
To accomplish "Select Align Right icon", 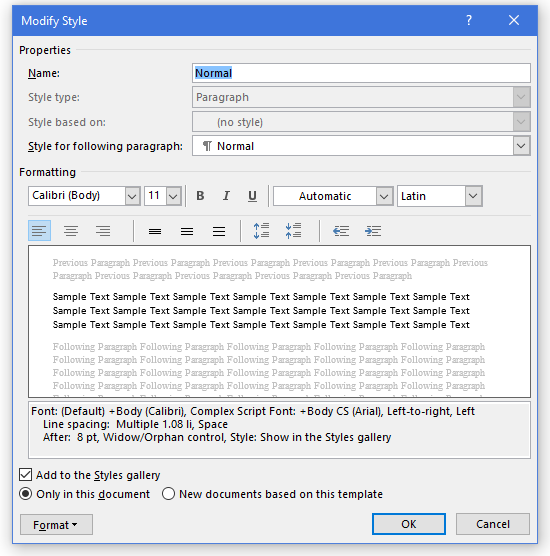I will coord(103,231).
